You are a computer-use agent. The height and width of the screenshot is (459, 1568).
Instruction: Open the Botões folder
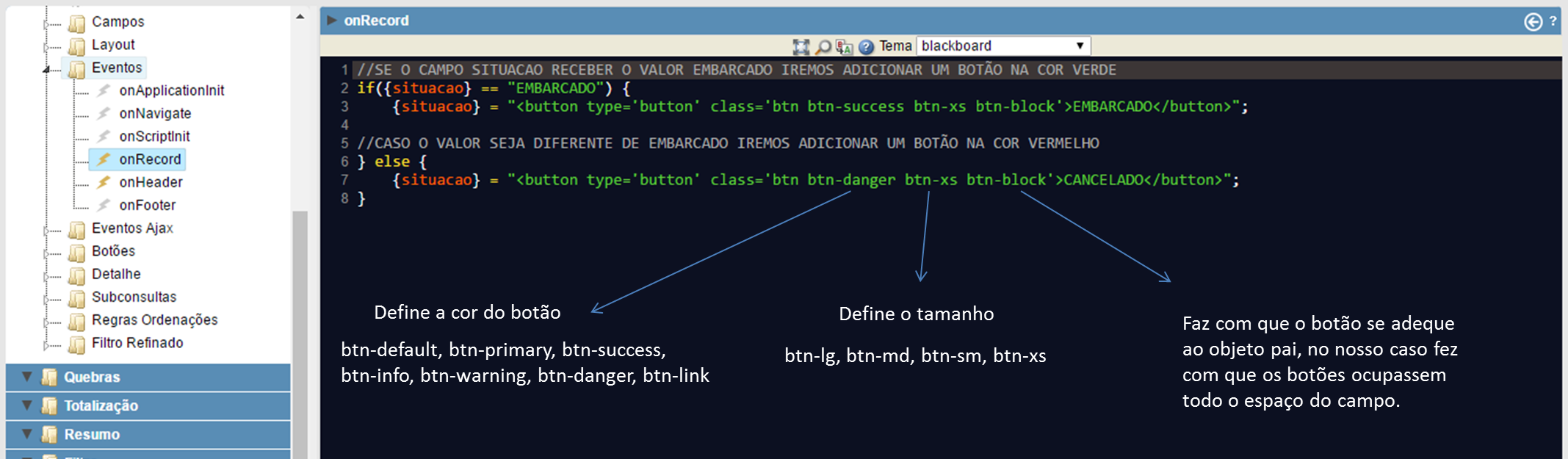113,251
